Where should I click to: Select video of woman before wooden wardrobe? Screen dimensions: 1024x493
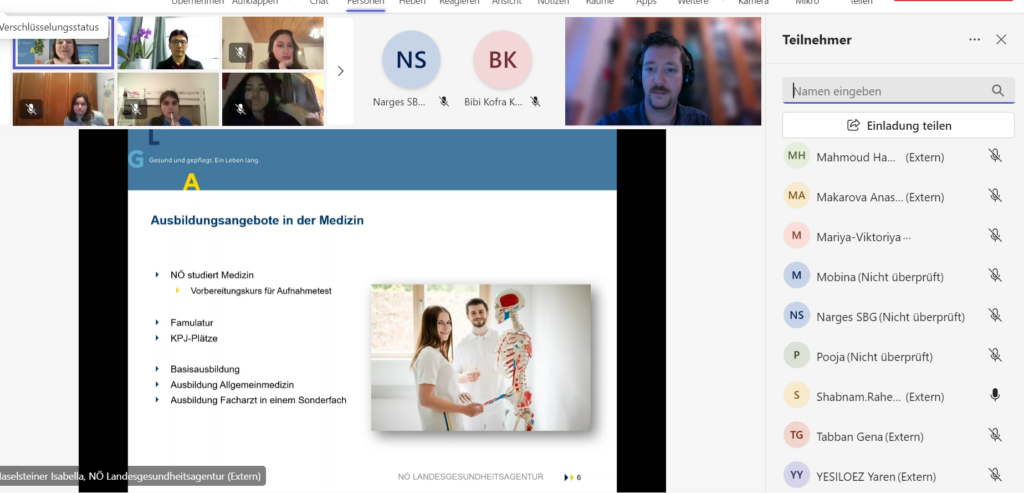[63, 99]
